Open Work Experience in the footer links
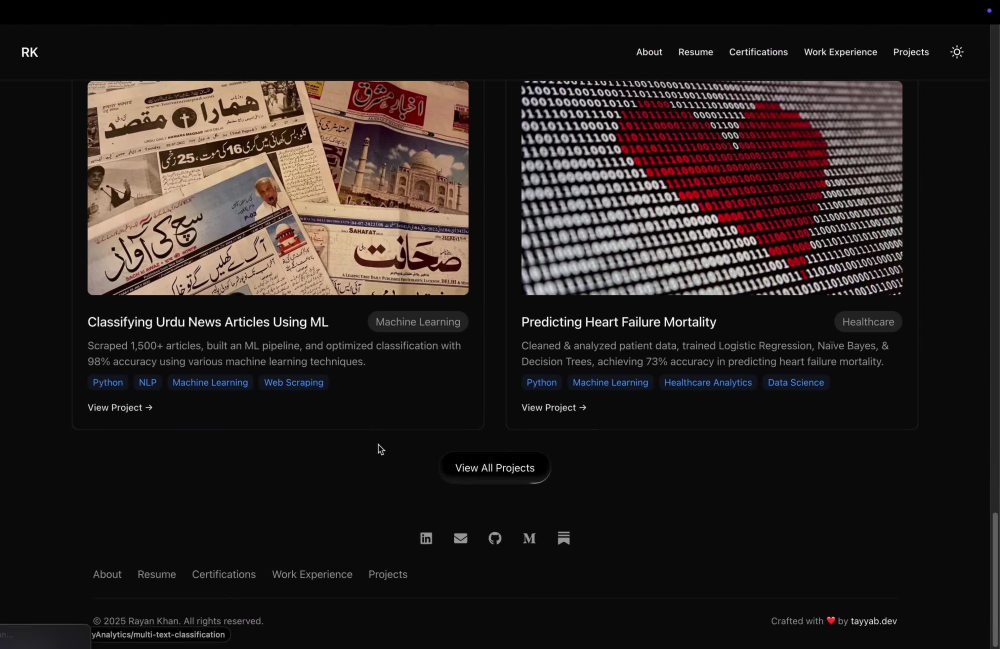Screen dimensions: 1000x649 tap(312, 574)
